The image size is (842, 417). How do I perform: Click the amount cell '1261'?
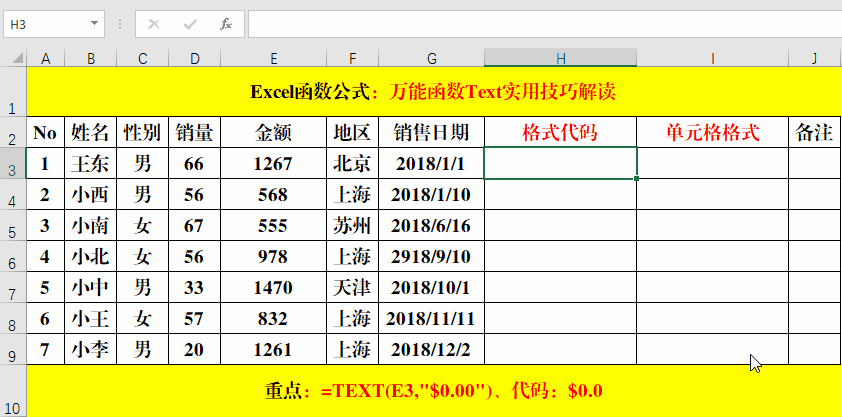point(273,349)
